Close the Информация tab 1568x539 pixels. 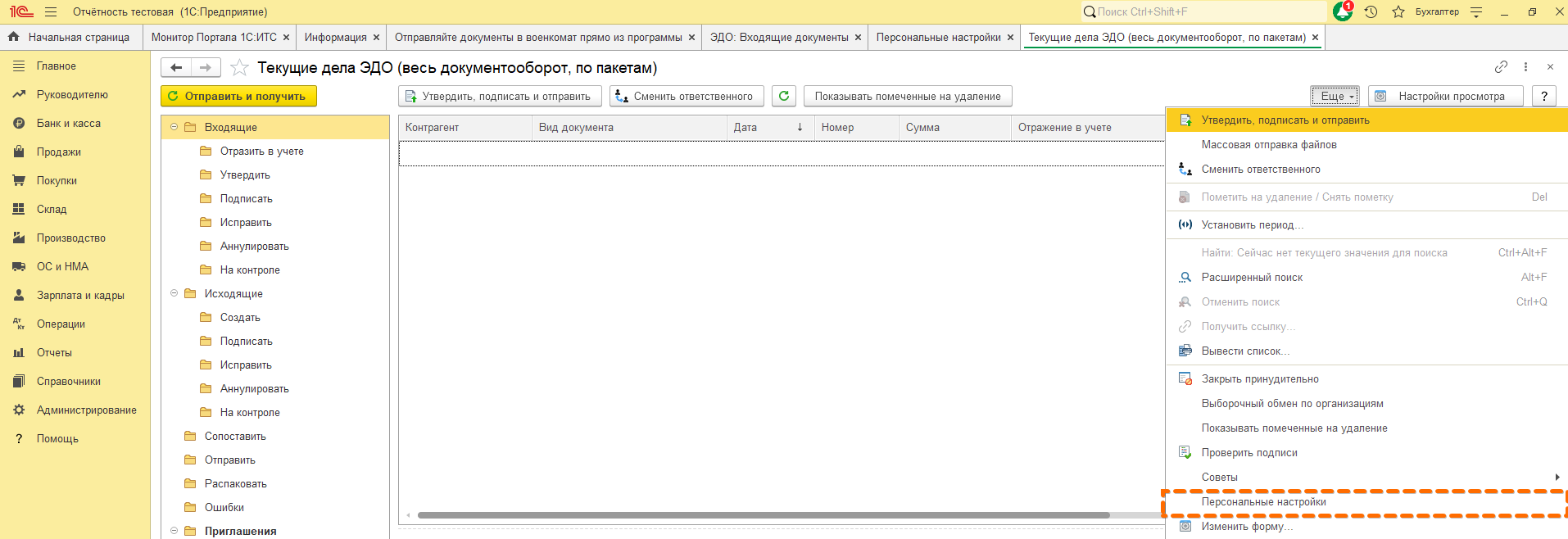[376, 38]
